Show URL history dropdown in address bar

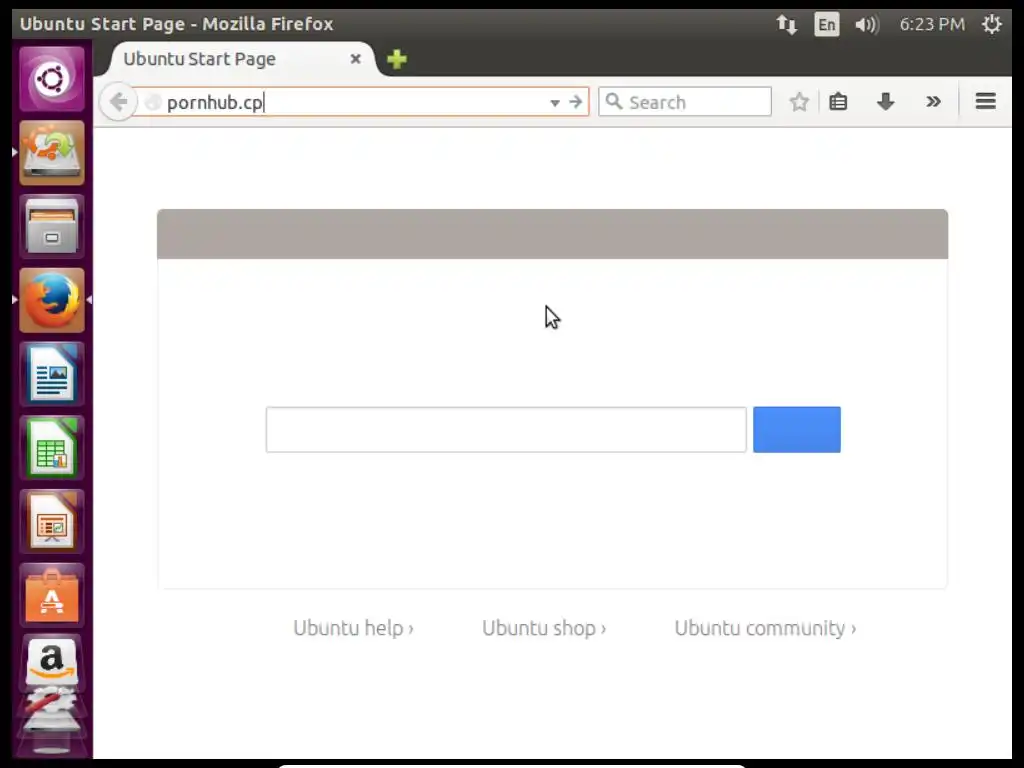tap(554, 103)
